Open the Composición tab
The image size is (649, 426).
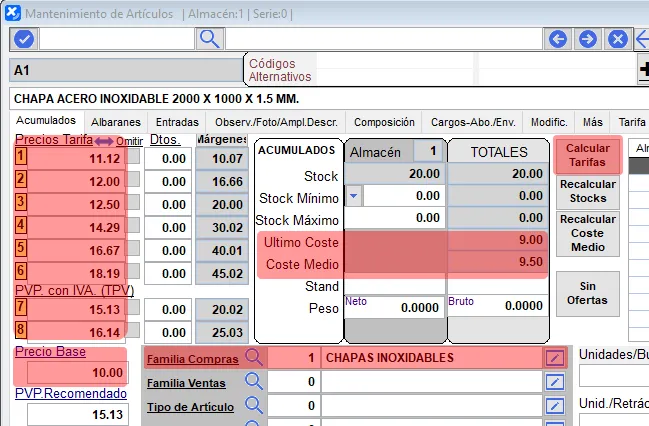click(x=384, y=121)
